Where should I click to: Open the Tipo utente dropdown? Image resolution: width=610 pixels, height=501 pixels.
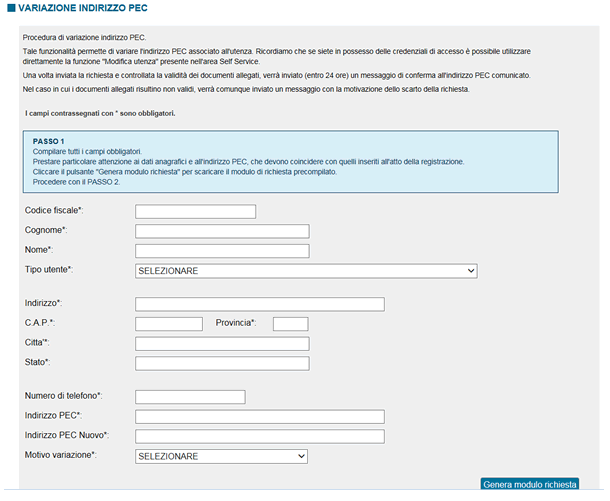click(x=306, y=271)
